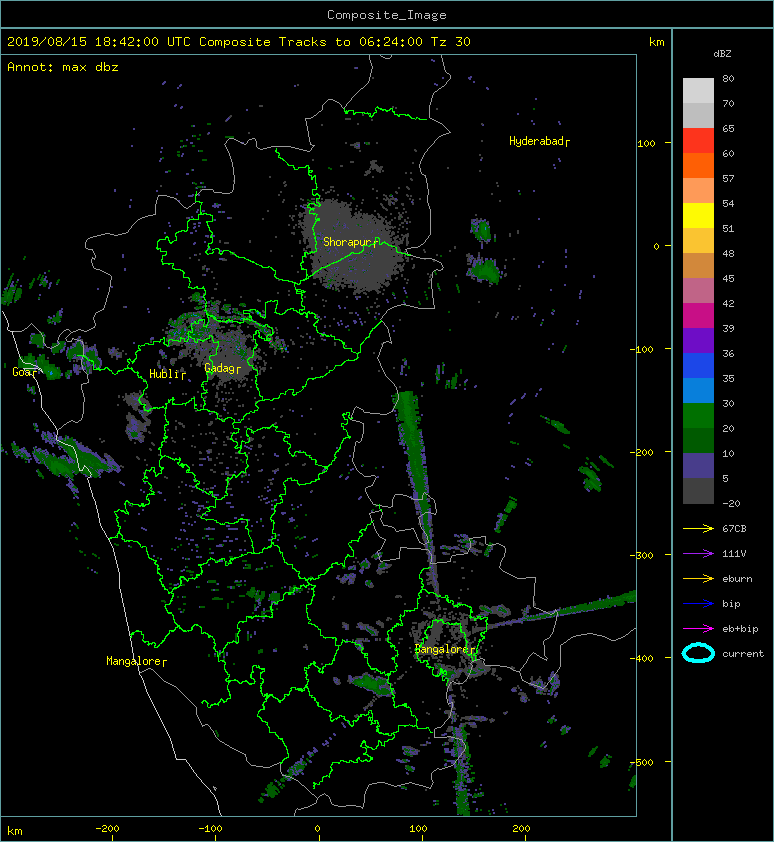Click the 2019/08/15 18:42:00 UTC timestamp text
The image size is (774, 842).
[x=99, y=42]
